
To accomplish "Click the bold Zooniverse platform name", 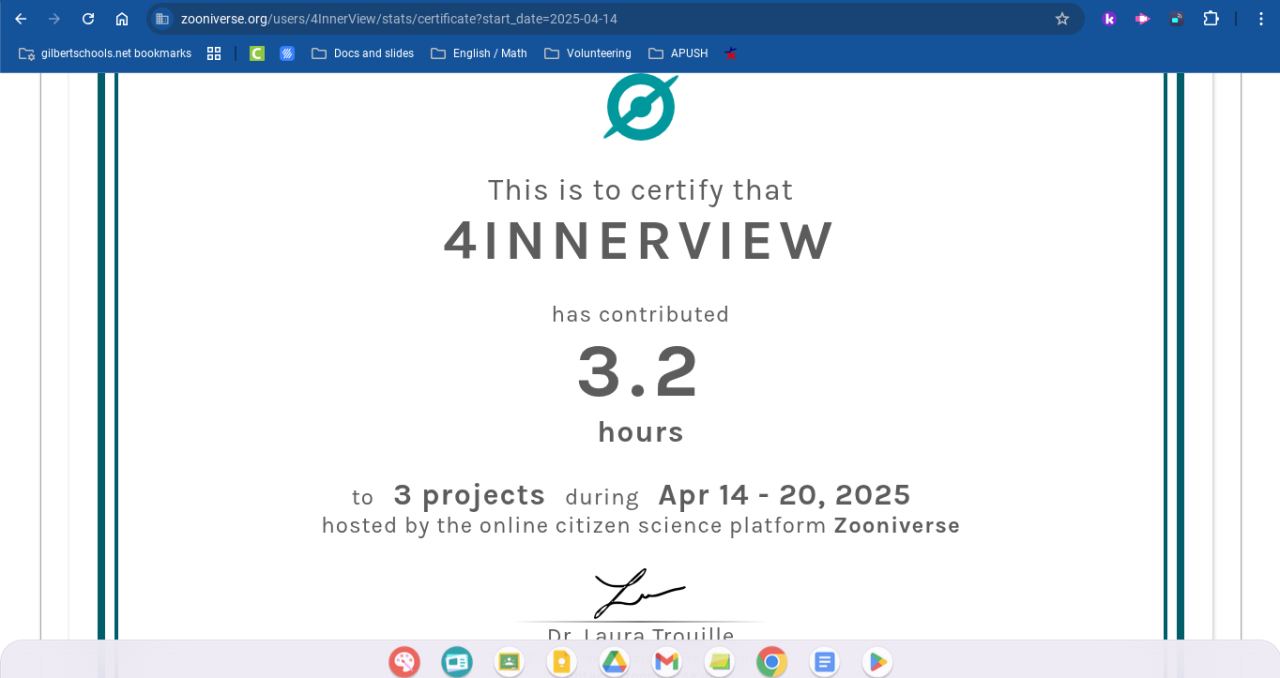I will (897, 526).
